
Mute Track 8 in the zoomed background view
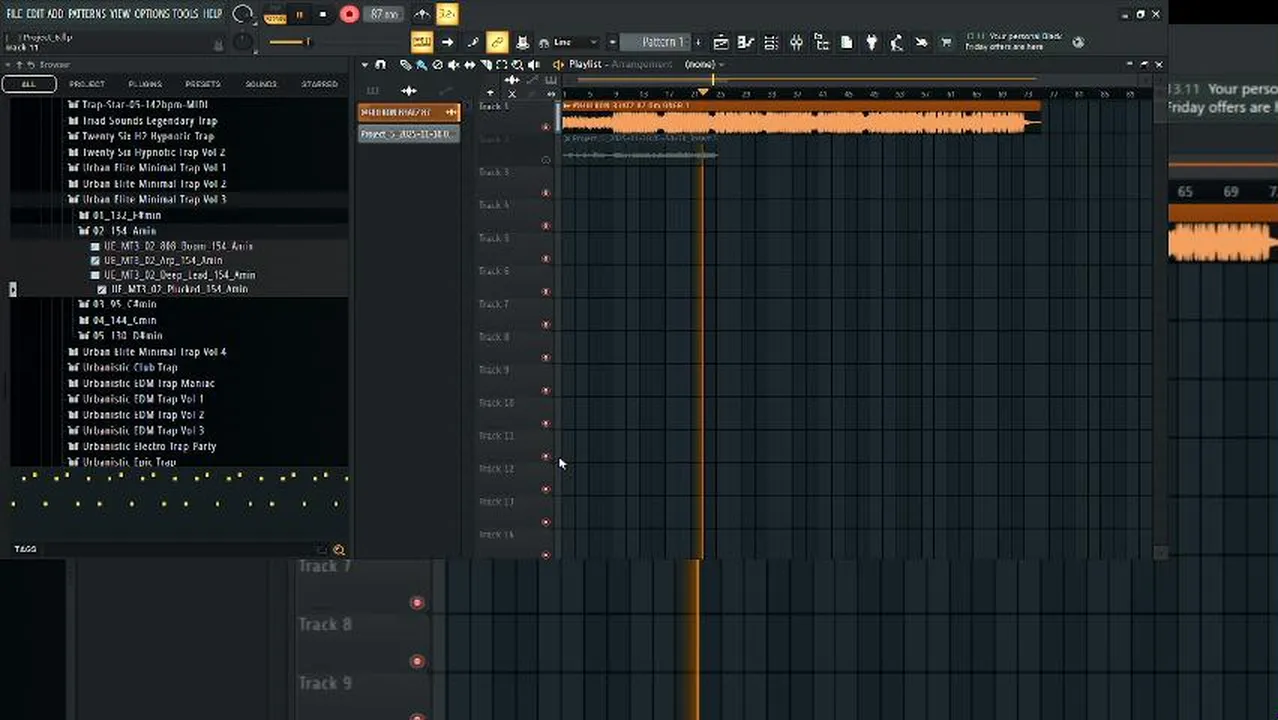[417, 661]
